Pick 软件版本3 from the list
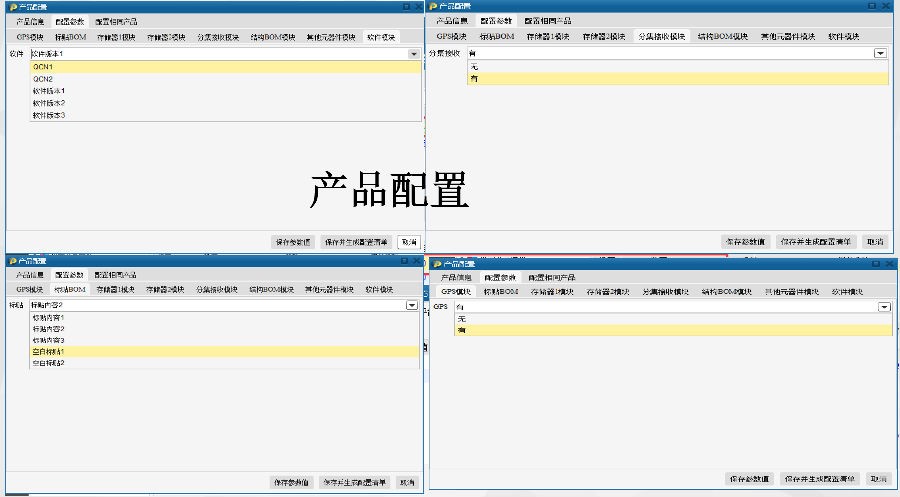The height and width of the screenshot is (497, 900). (x=48, y=115)
